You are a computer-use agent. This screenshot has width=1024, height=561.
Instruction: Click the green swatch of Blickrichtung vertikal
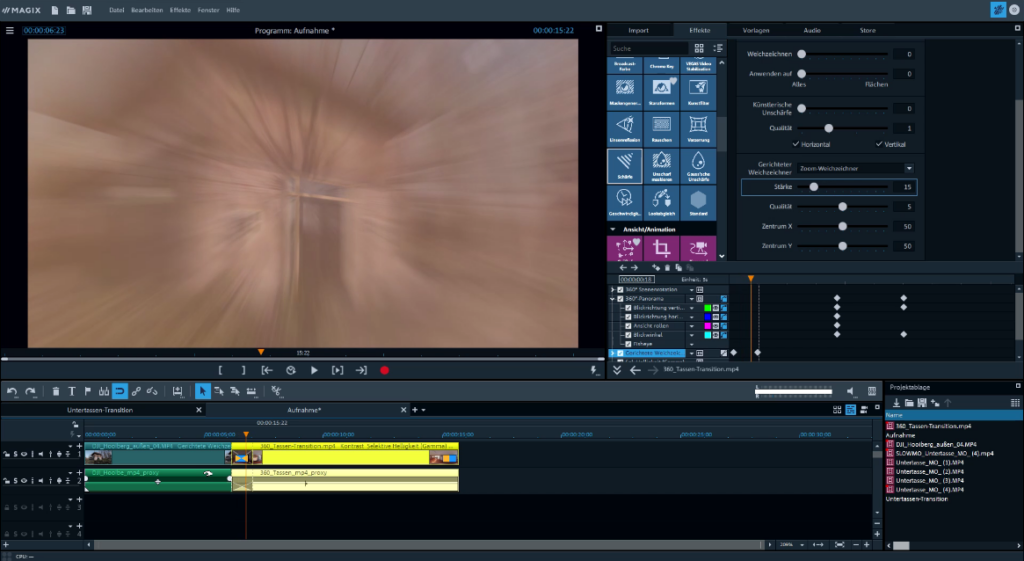707,308
